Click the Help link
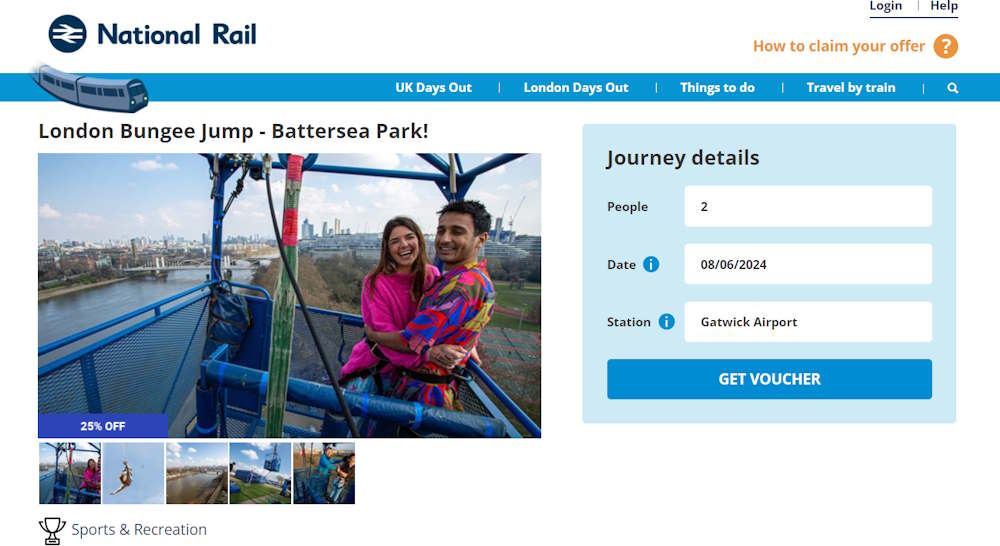1000x546 pixels. click(x=944, y=6)
